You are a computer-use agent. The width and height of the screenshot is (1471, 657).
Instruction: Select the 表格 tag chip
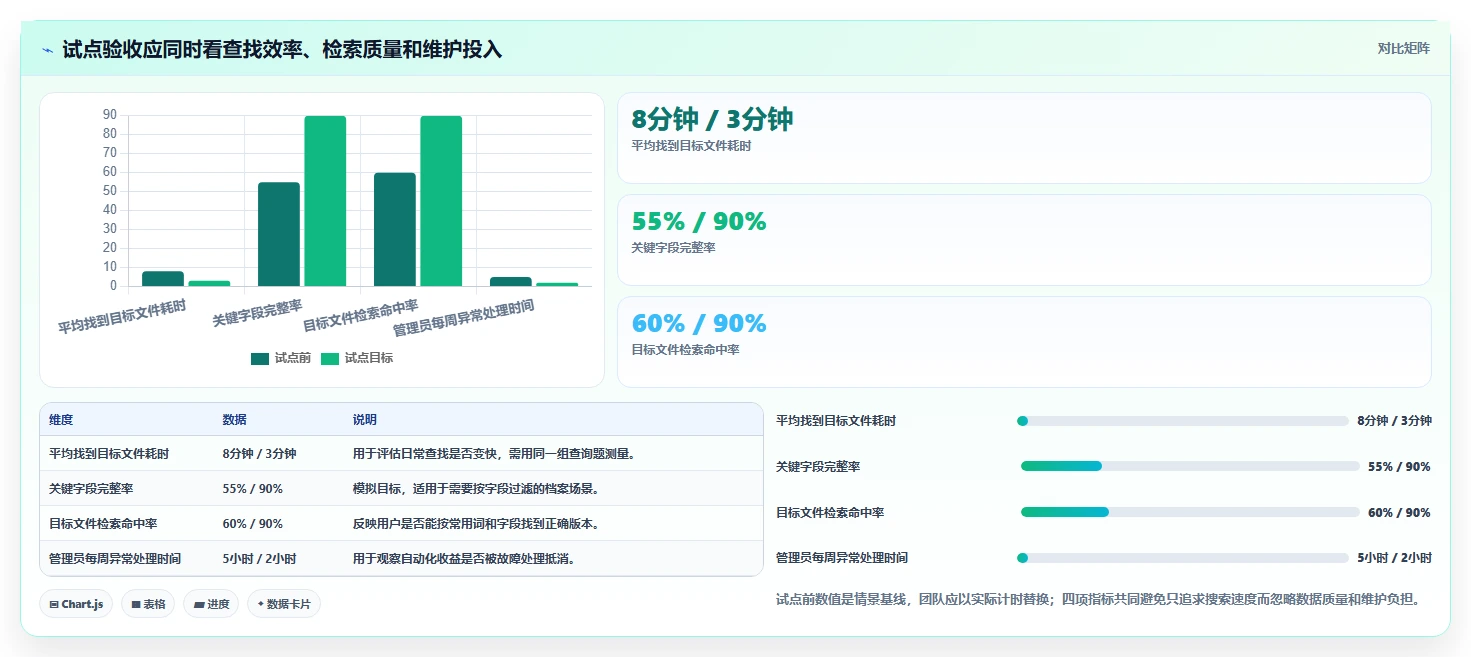pyautogui.click(x=148, y=604)
